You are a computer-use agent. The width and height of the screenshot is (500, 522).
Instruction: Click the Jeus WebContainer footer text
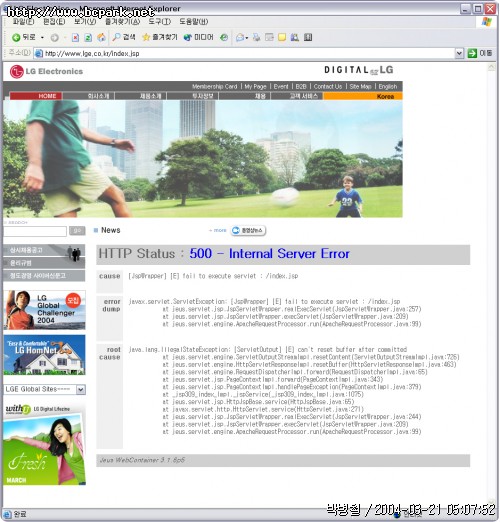[x=142, y=460]
